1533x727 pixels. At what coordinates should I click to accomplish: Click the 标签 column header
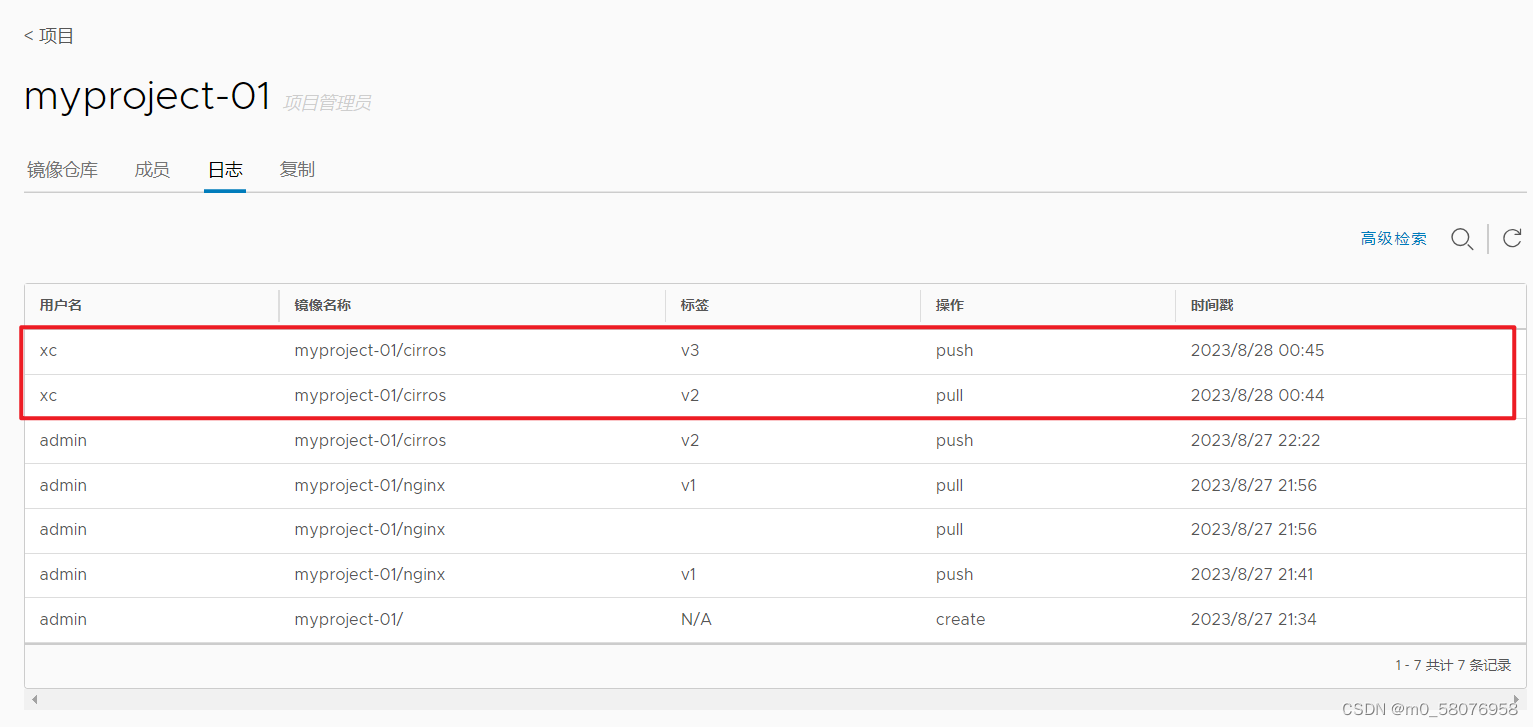pos(695,305)
